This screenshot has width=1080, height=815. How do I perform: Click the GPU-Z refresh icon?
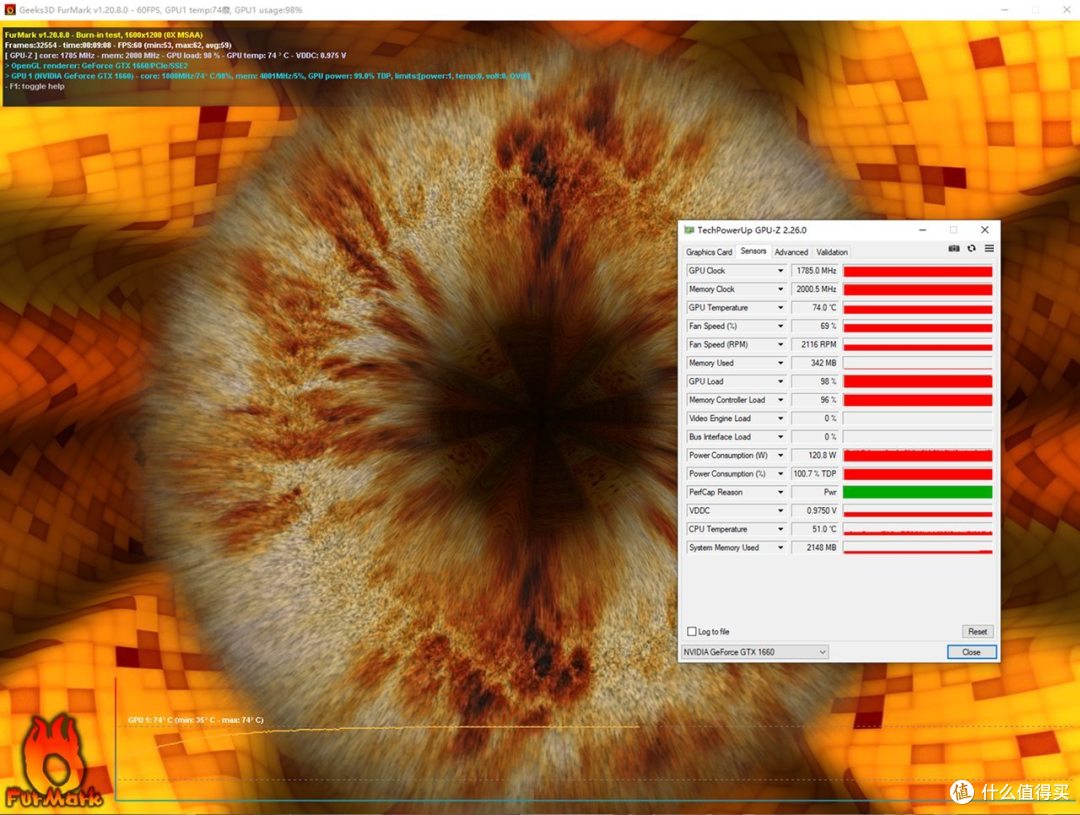[x=971, y=249]
